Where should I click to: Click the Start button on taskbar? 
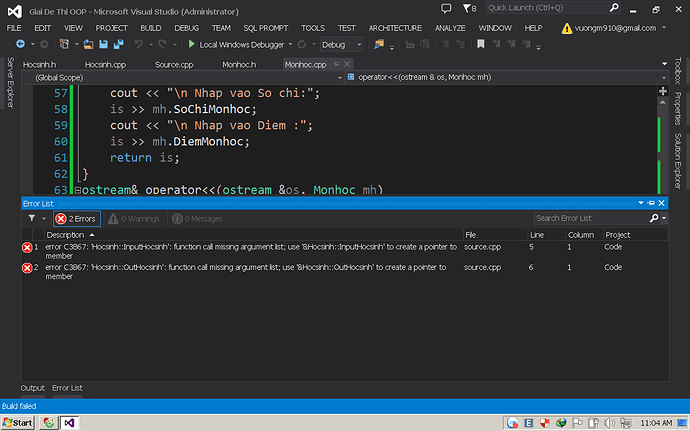18,423
